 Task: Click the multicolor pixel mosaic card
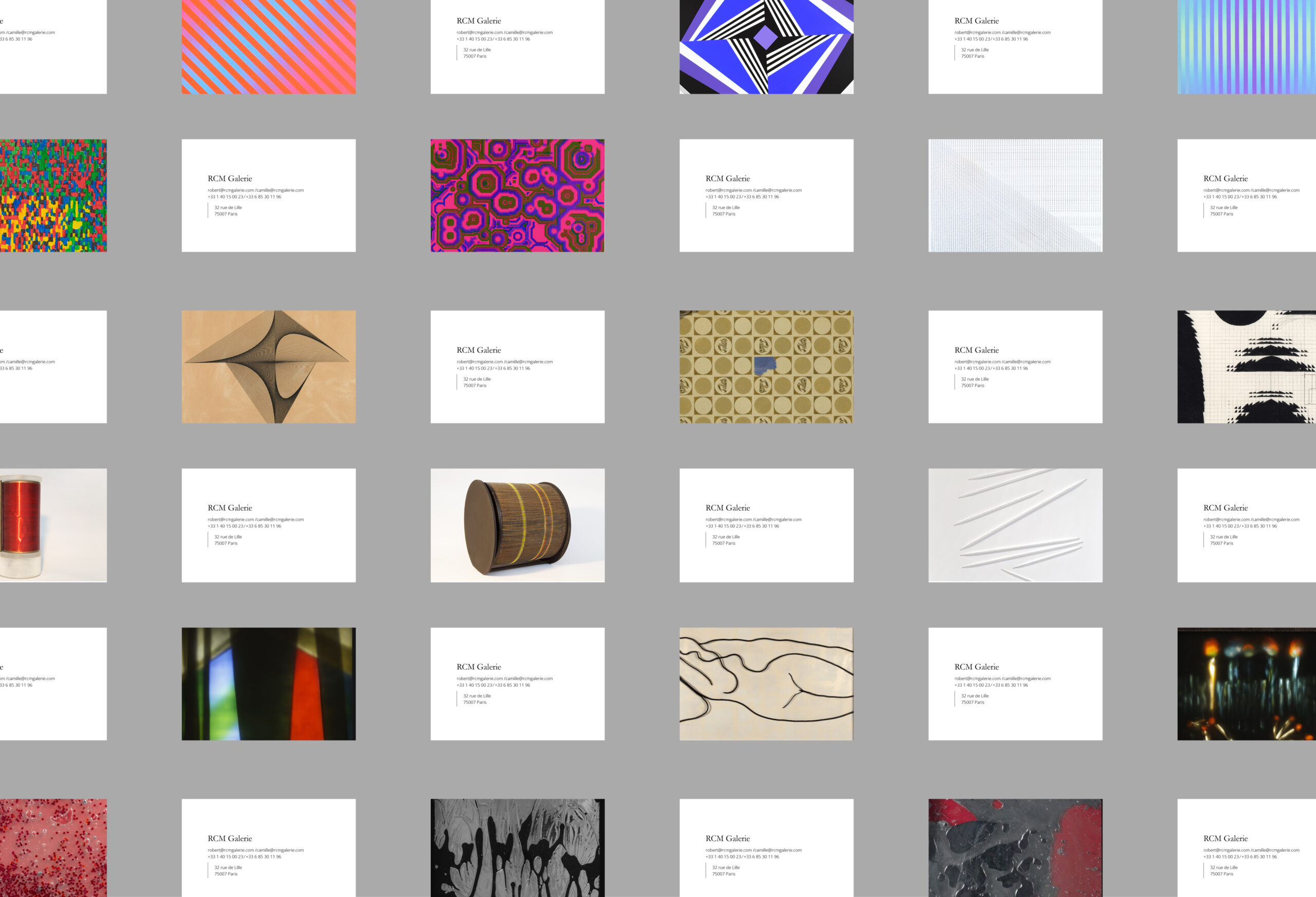tap(53, 195)
